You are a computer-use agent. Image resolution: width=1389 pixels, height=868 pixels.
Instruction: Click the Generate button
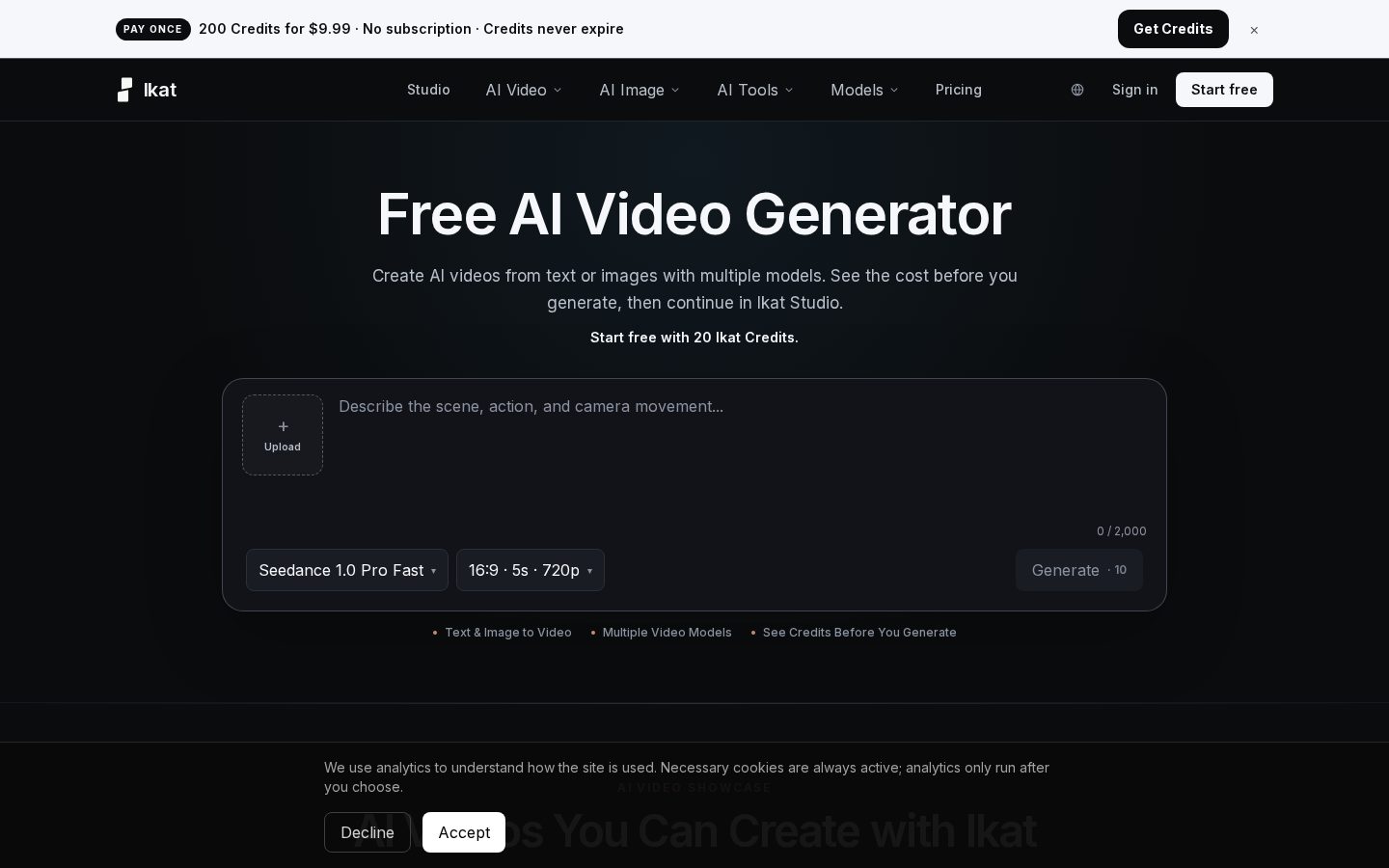pyautogui.click(x=1079, y=570)
